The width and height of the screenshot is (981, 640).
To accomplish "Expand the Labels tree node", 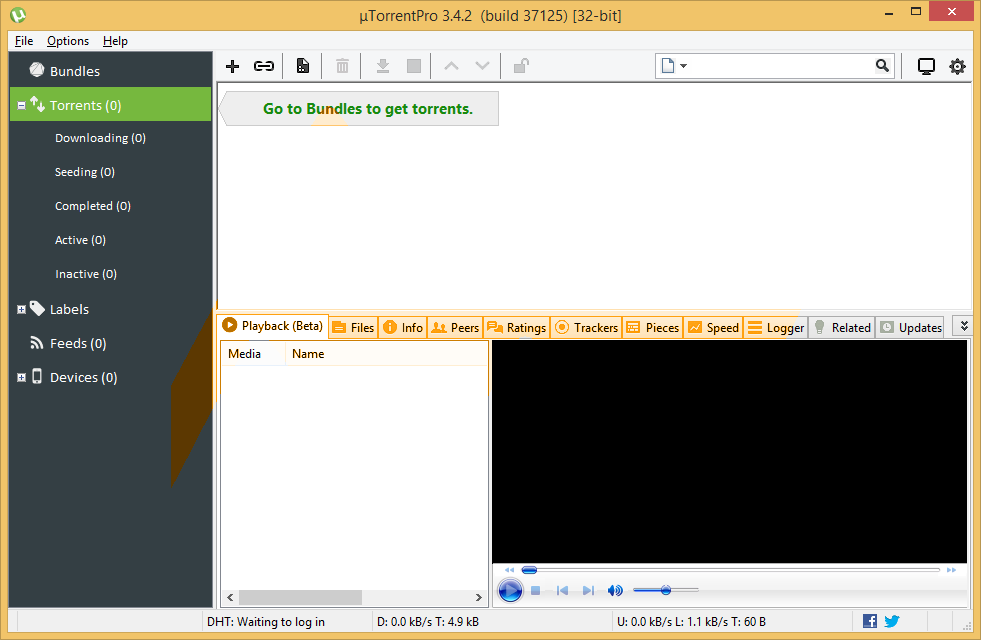I will (21, 309).
